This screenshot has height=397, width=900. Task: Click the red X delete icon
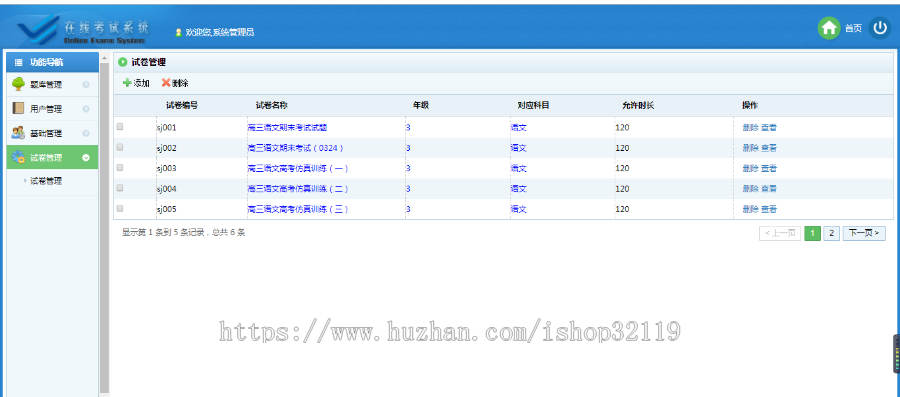(166, 83)
